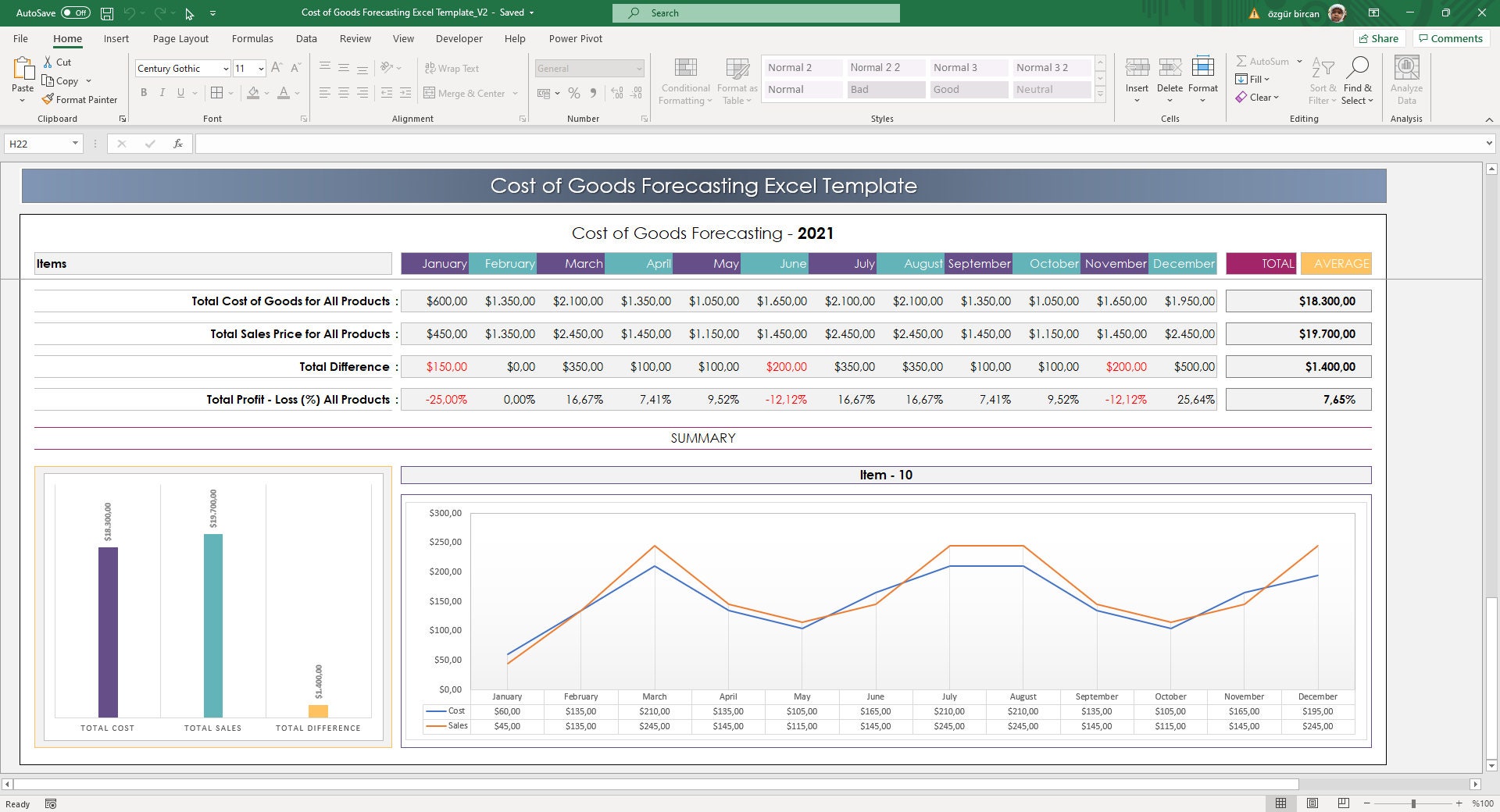Click the Share button

click(x=1379, y=38)
